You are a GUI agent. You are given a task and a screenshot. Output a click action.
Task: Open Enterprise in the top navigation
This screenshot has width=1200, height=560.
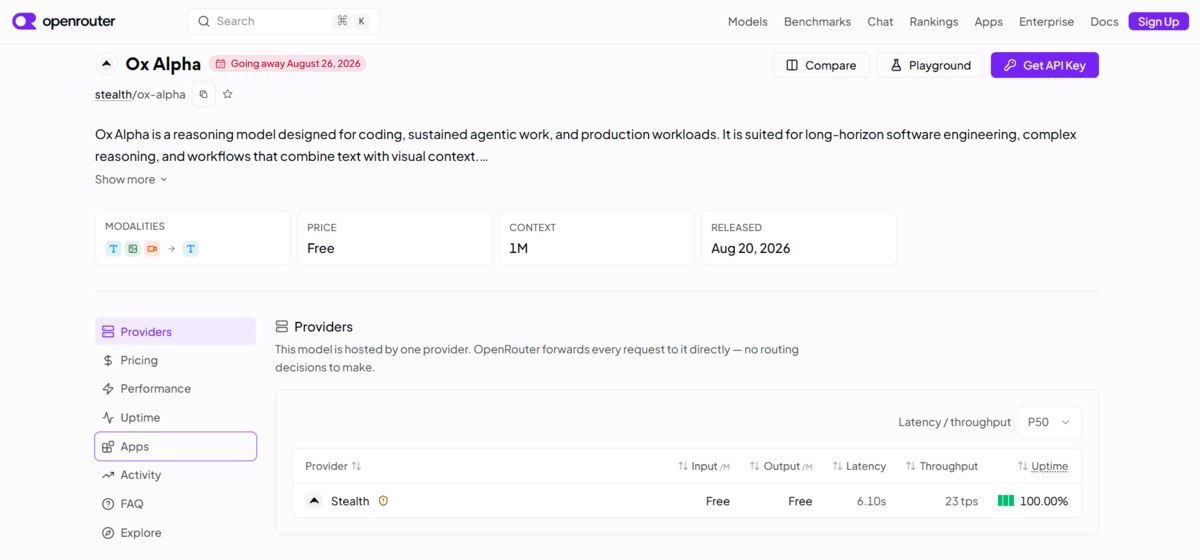click(x=1046, y=21)
